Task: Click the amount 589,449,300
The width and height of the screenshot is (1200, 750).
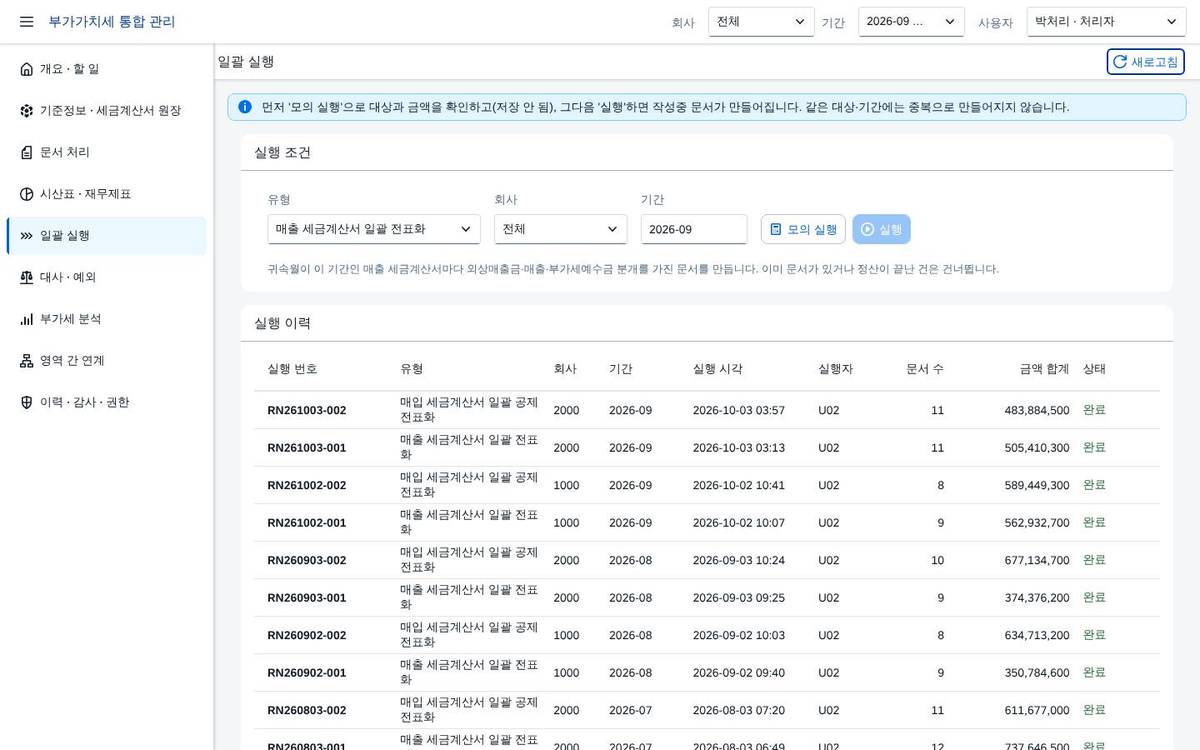Action: coord(1037,485)
